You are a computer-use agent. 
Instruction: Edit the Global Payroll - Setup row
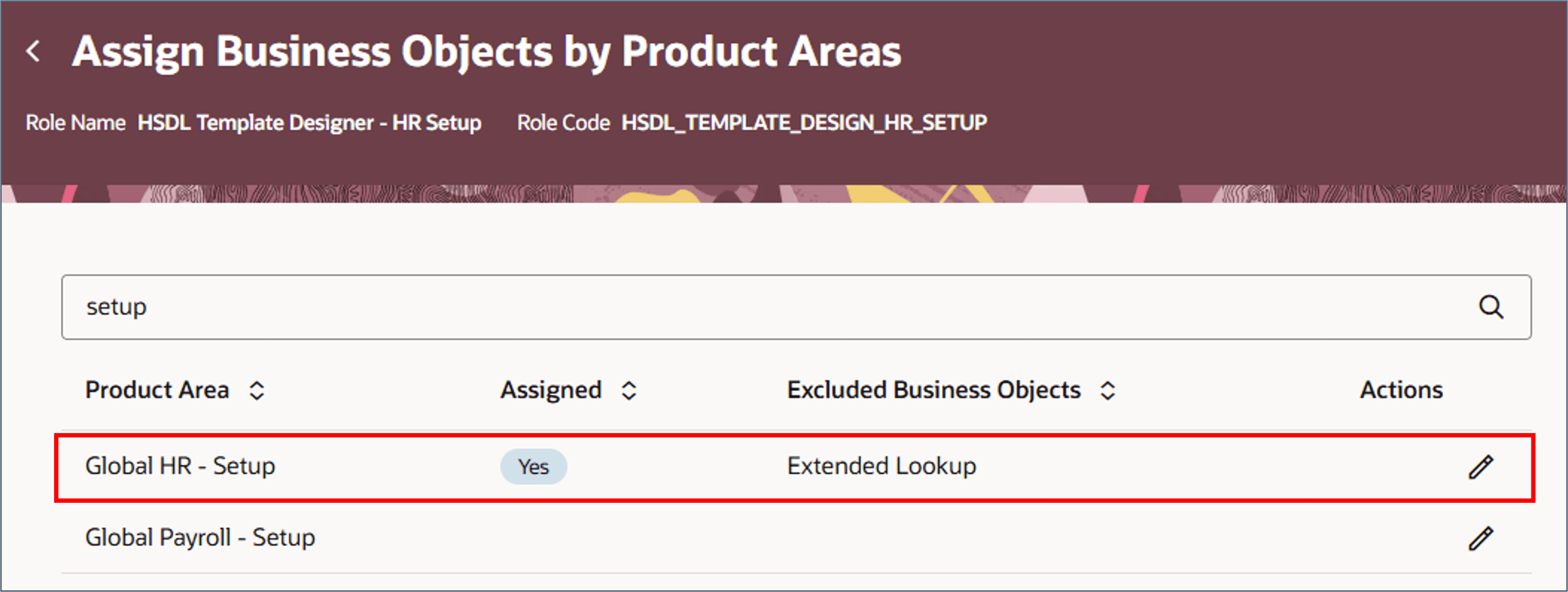click(1481, 538)
